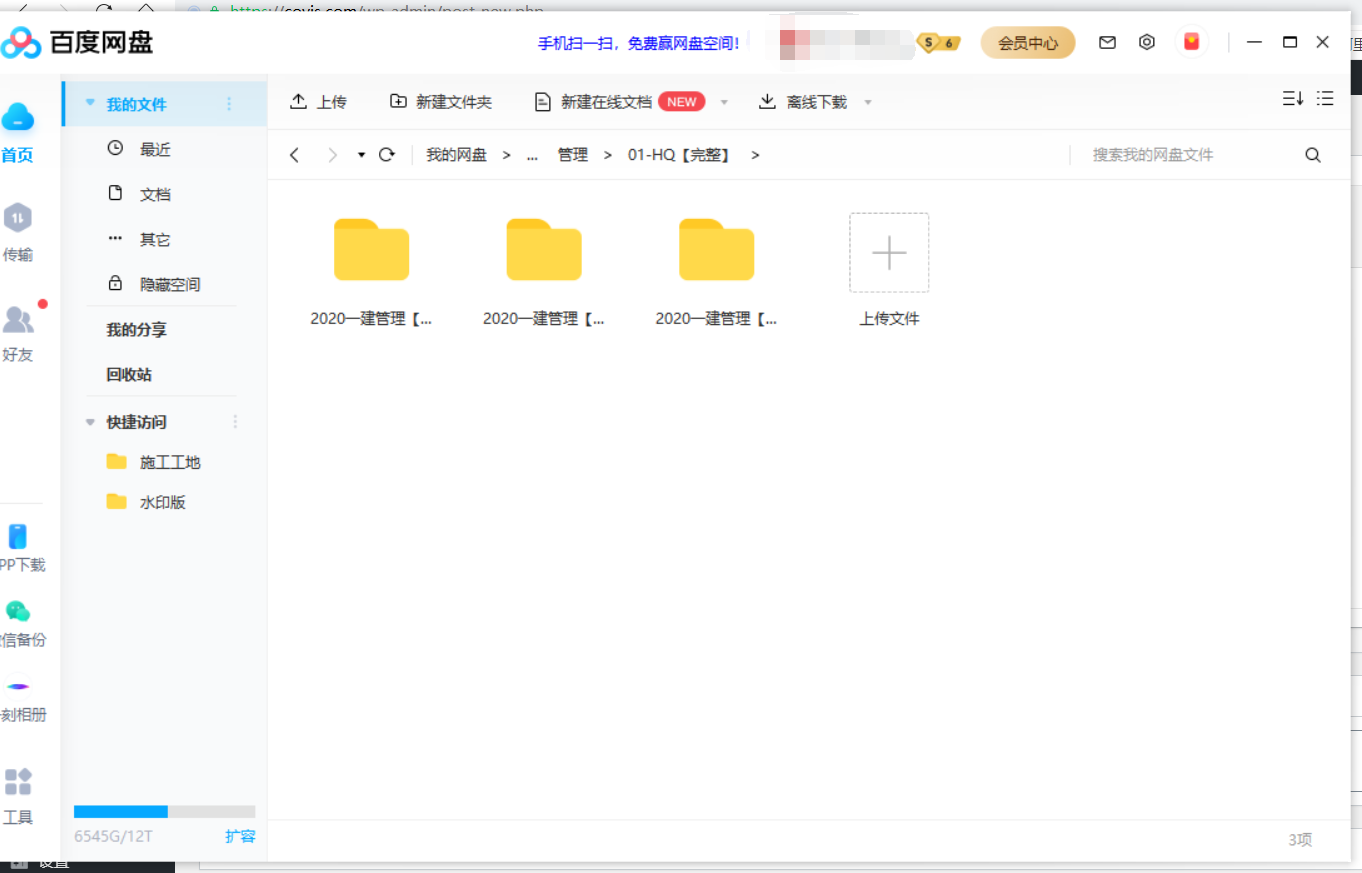Open the 首页 home section in left rail
Image resolution: width=1362 pixels, height=873 pixels.
(x=18, y=132)
